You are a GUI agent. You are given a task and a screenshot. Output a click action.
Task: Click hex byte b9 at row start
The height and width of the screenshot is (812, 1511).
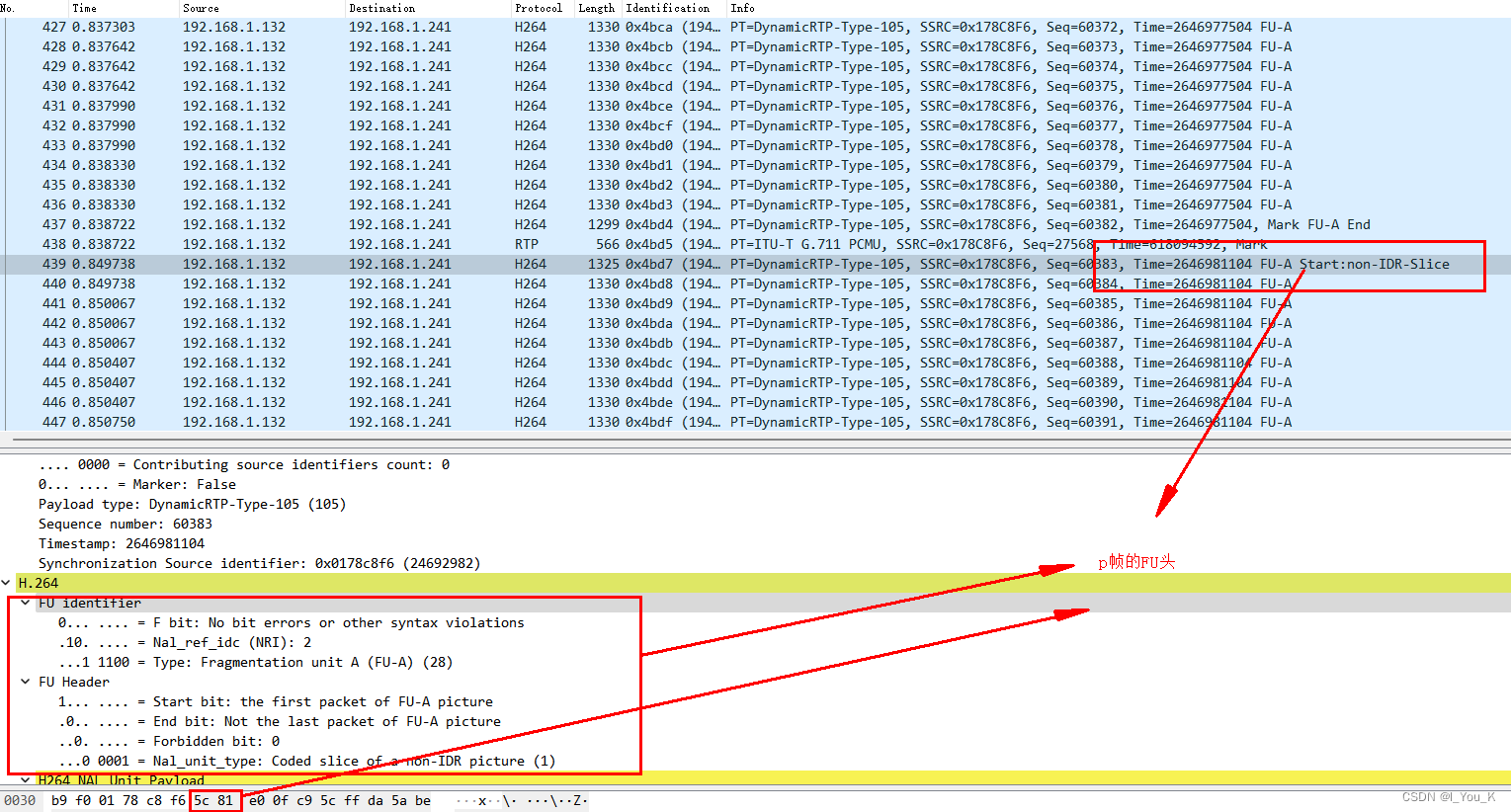[x=59, y=800]
